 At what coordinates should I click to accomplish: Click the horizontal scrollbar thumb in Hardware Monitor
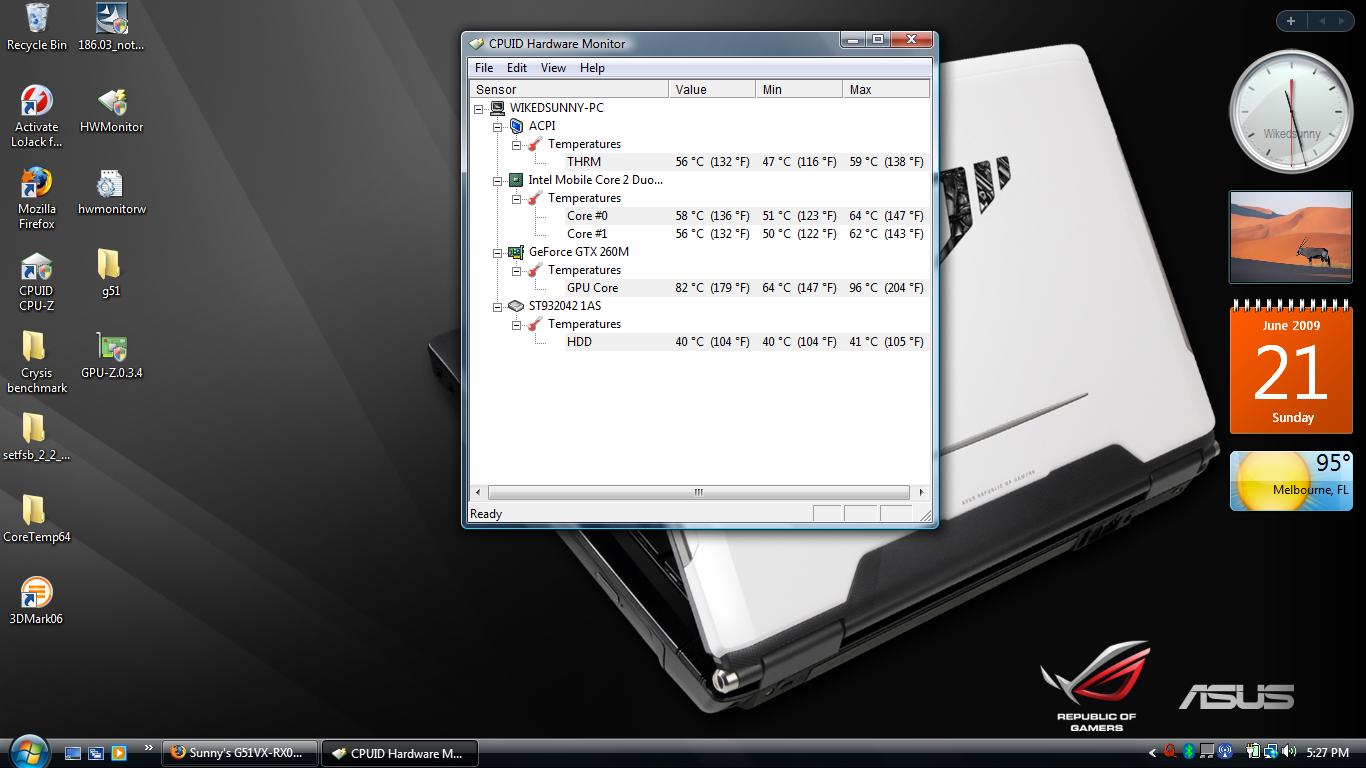699,492
